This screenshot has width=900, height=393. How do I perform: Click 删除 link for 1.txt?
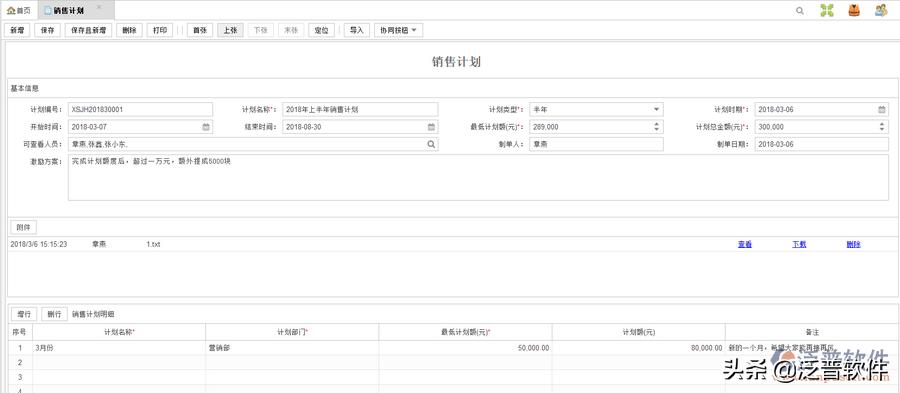854,244
